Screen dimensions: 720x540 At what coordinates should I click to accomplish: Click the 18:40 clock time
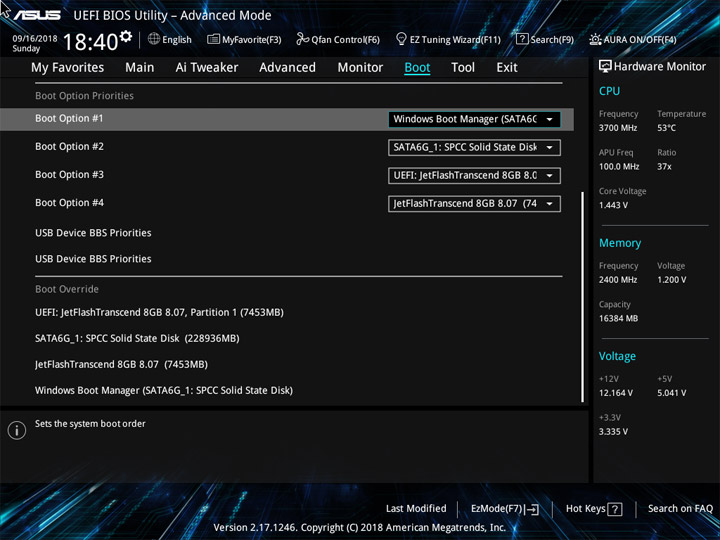coord(90,42)
